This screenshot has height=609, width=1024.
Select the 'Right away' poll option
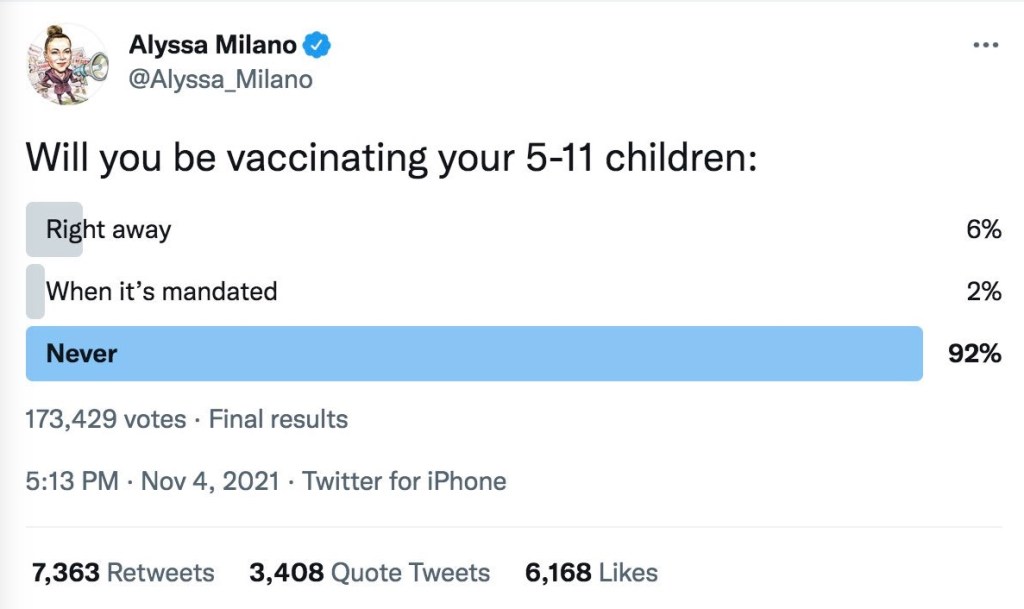108,230
